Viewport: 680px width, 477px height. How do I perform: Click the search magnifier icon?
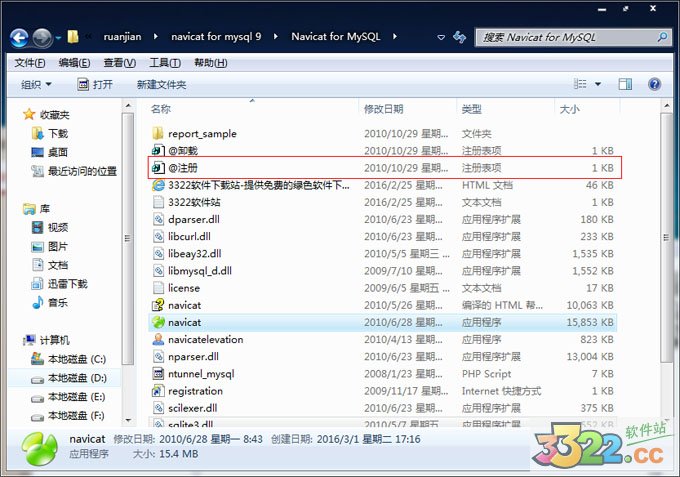pyautogui.click(x=662, y=37)
